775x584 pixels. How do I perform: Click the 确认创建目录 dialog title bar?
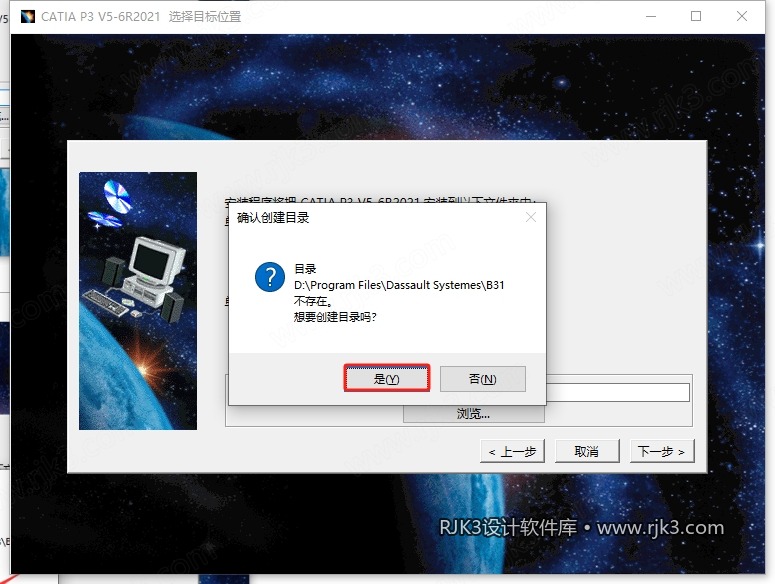point(376,217)
